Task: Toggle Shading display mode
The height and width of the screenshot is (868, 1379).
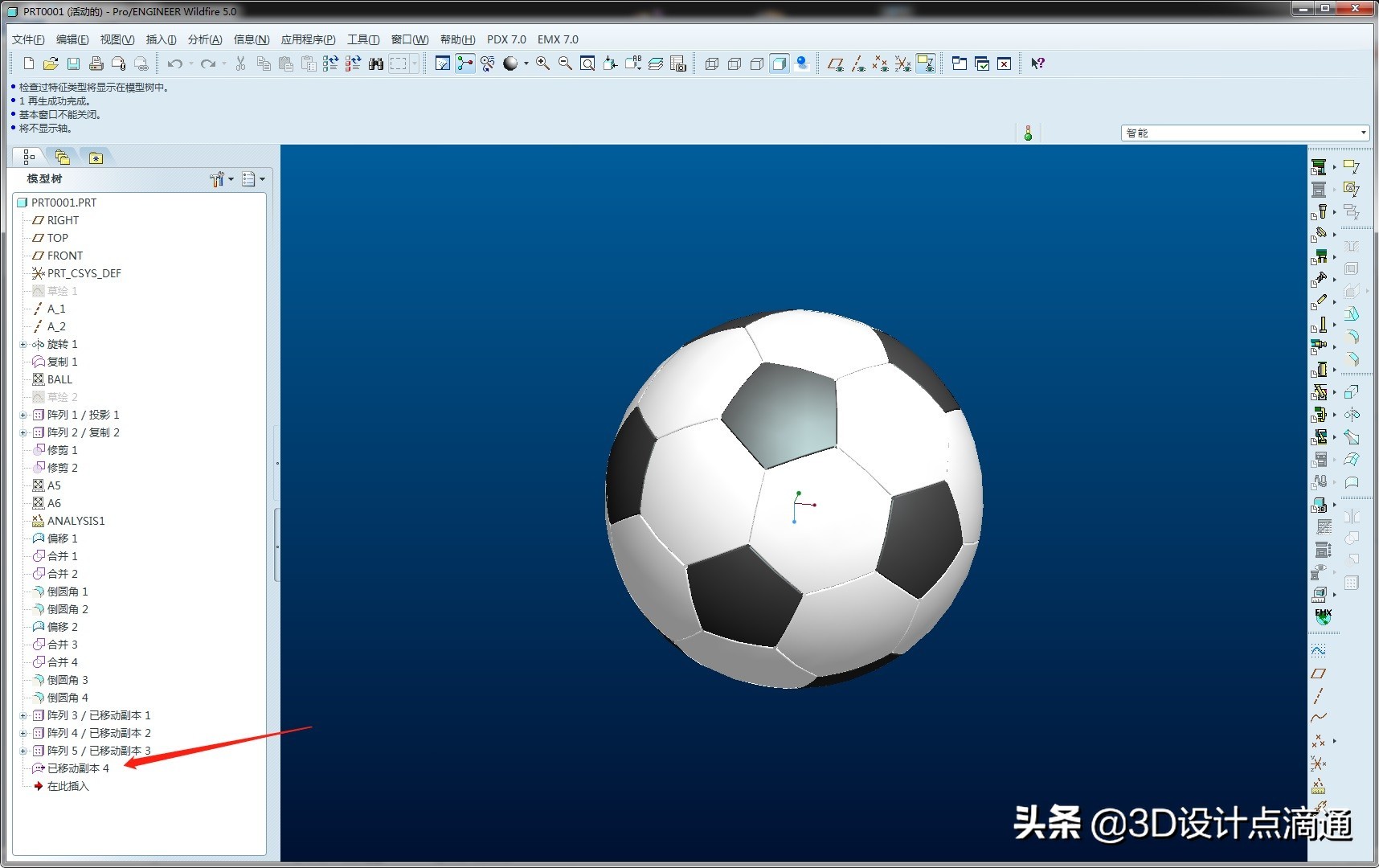Action: pyautogui.click(x=780, y=63)
